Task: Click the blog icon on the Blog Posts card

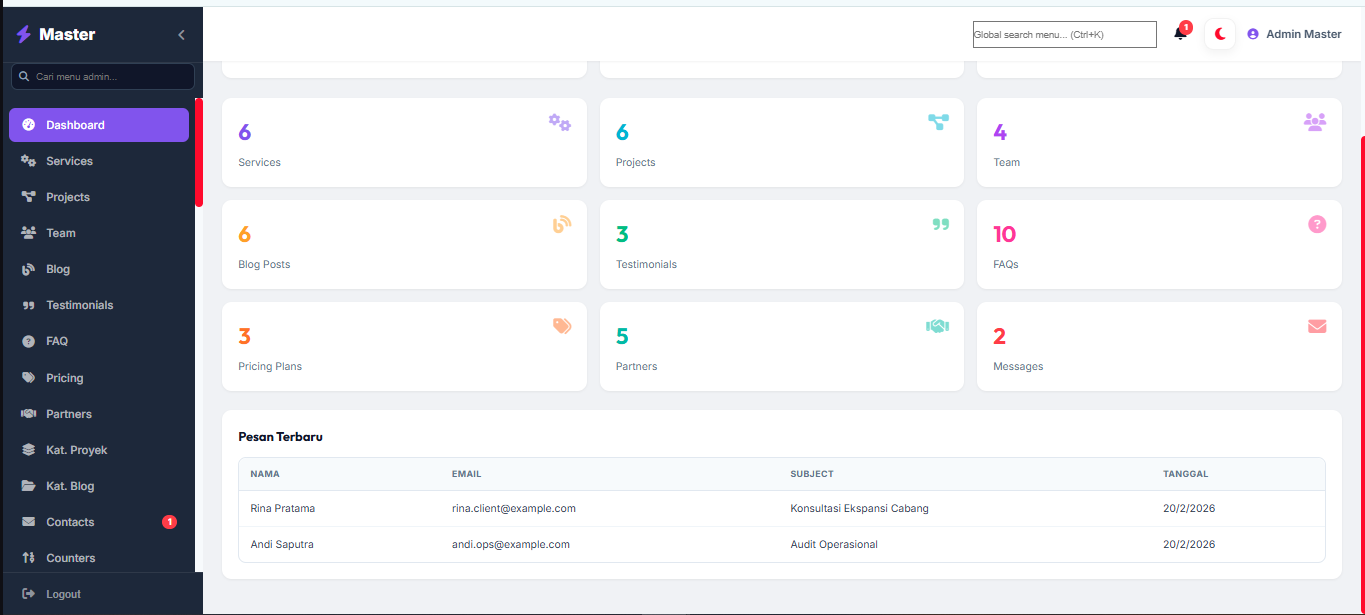Action: 561,224
